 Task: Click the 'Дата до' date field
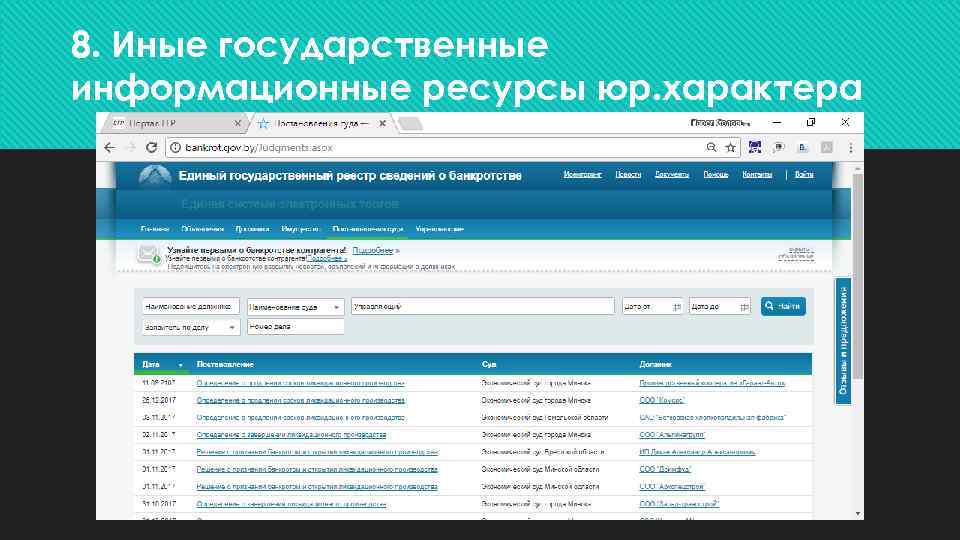(x=719, y=306)
